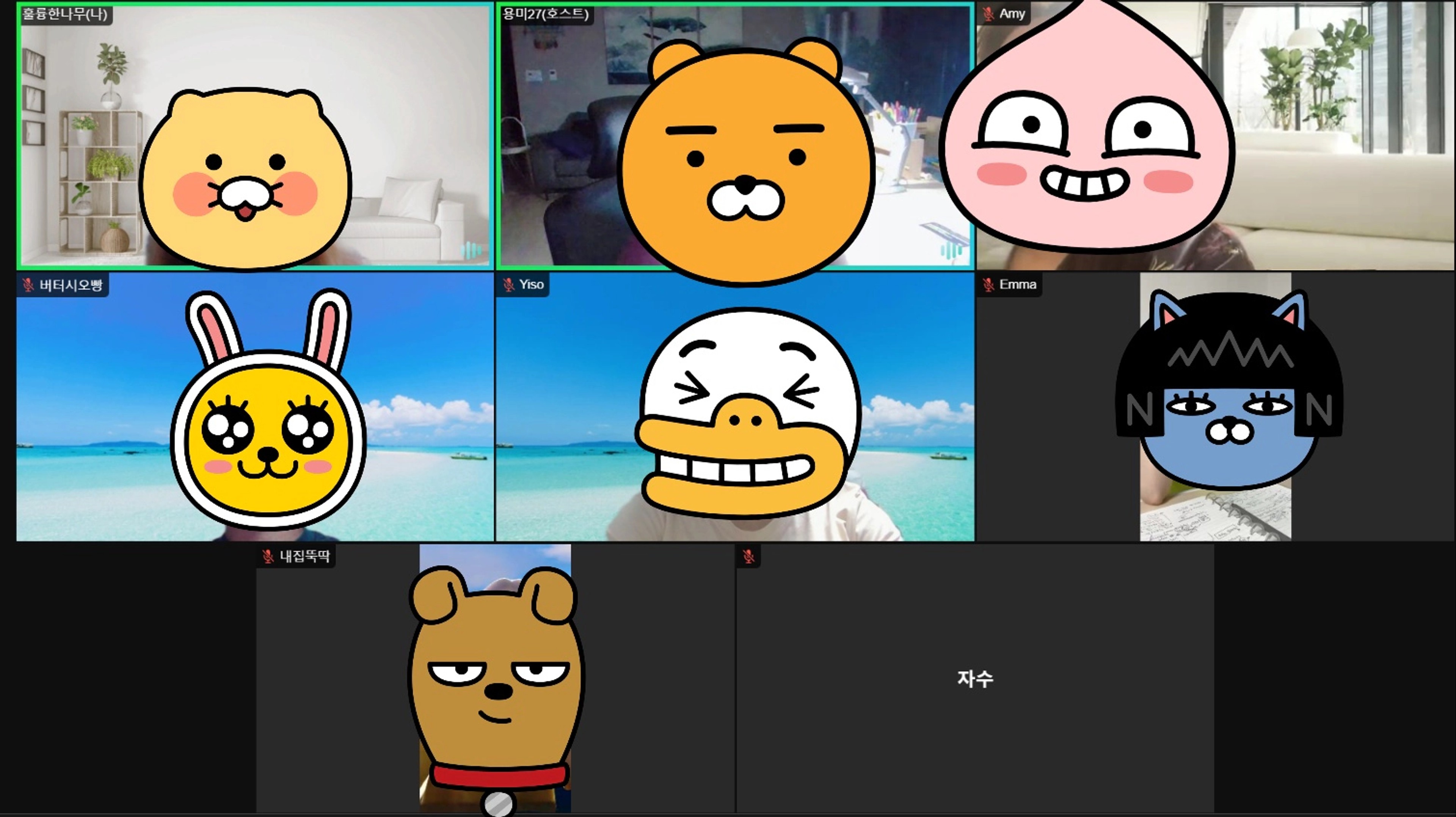1456x817 pixels.
Task: Click Emma's muted microphone icon
Action: tap(988, 284)
